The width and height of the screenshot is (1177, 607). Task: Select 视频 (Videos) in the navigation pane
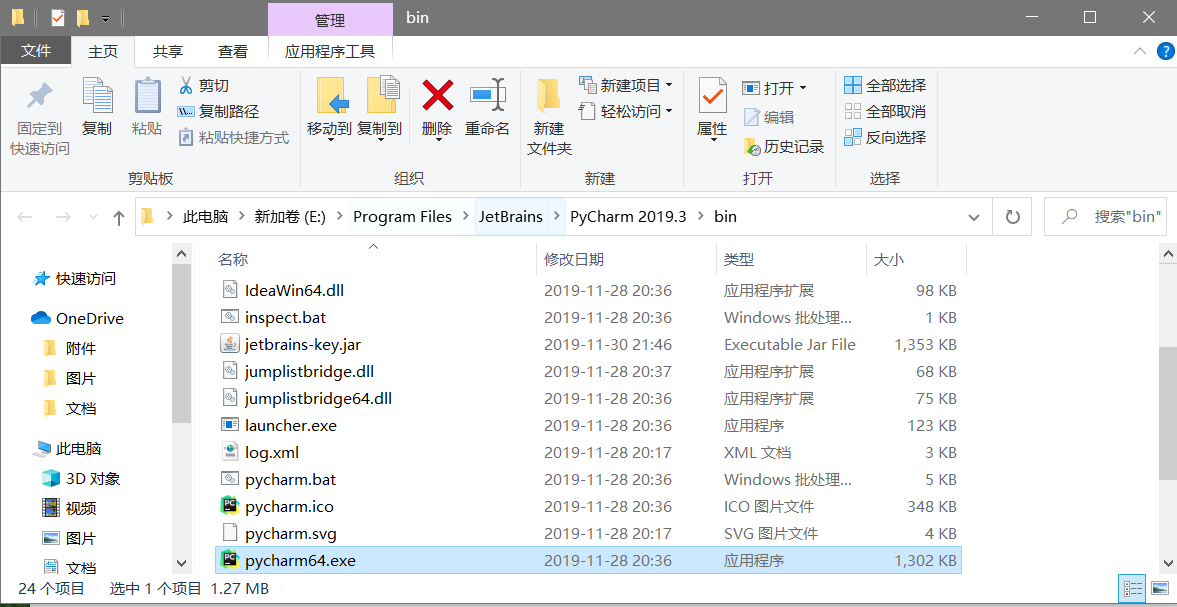tap(70, 509)
